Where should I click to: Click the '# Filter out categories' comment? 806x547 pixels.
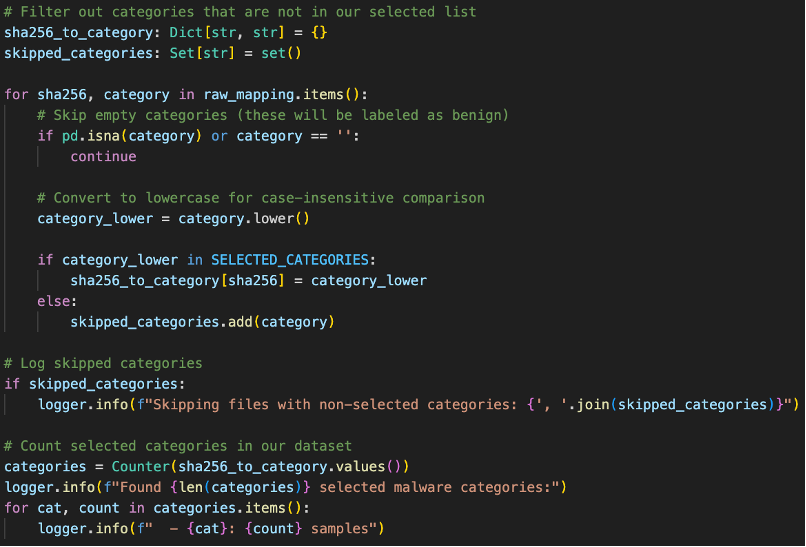click(240, 12)
